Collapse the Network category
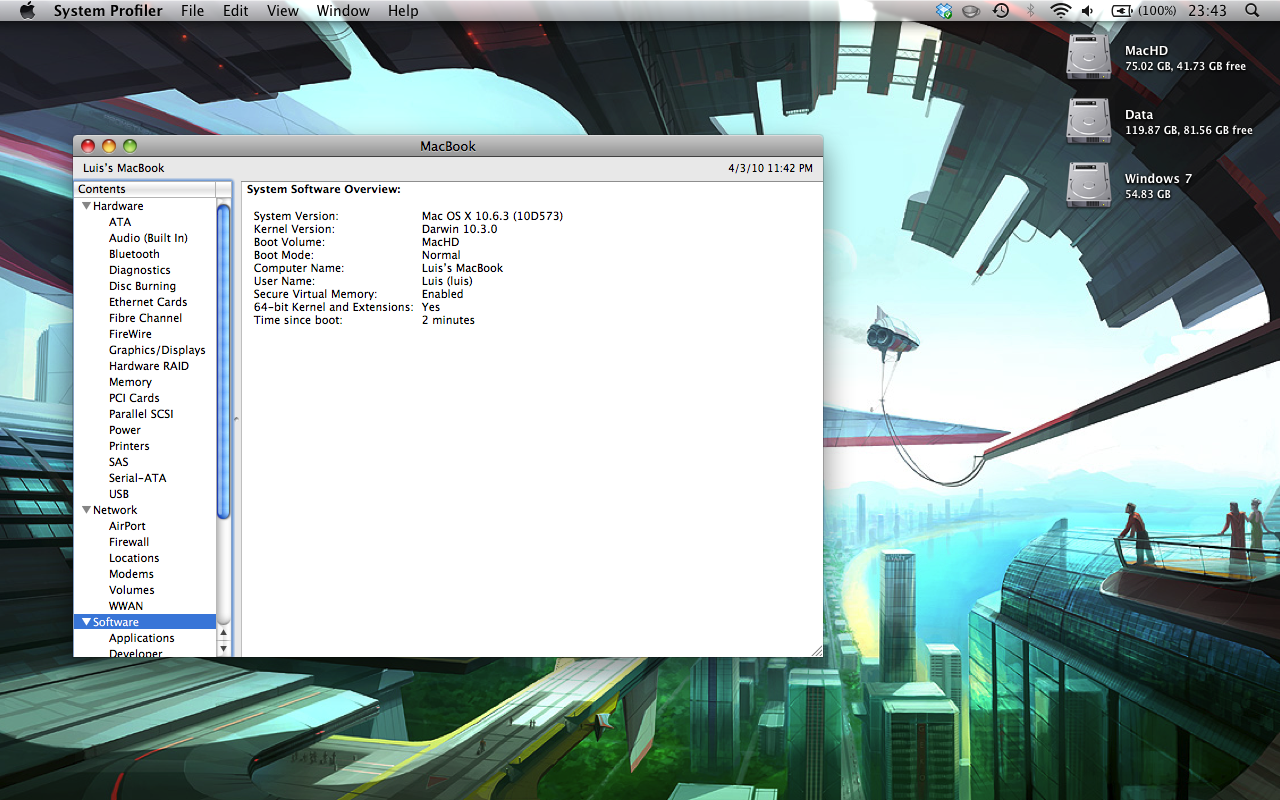The image size is (1280, 800). (87, 510)
